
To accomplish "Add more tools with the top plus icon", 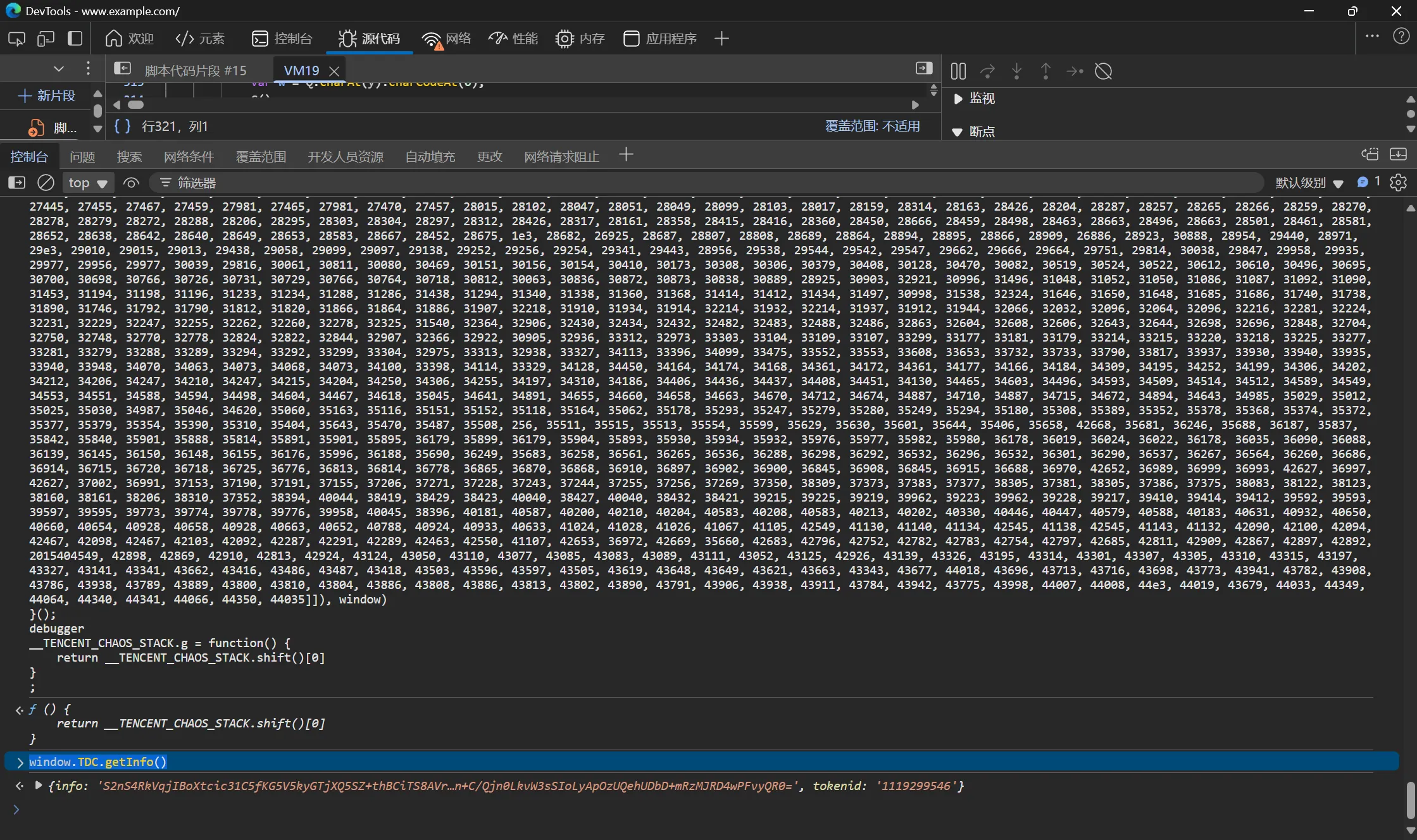I will click(721, 39).
